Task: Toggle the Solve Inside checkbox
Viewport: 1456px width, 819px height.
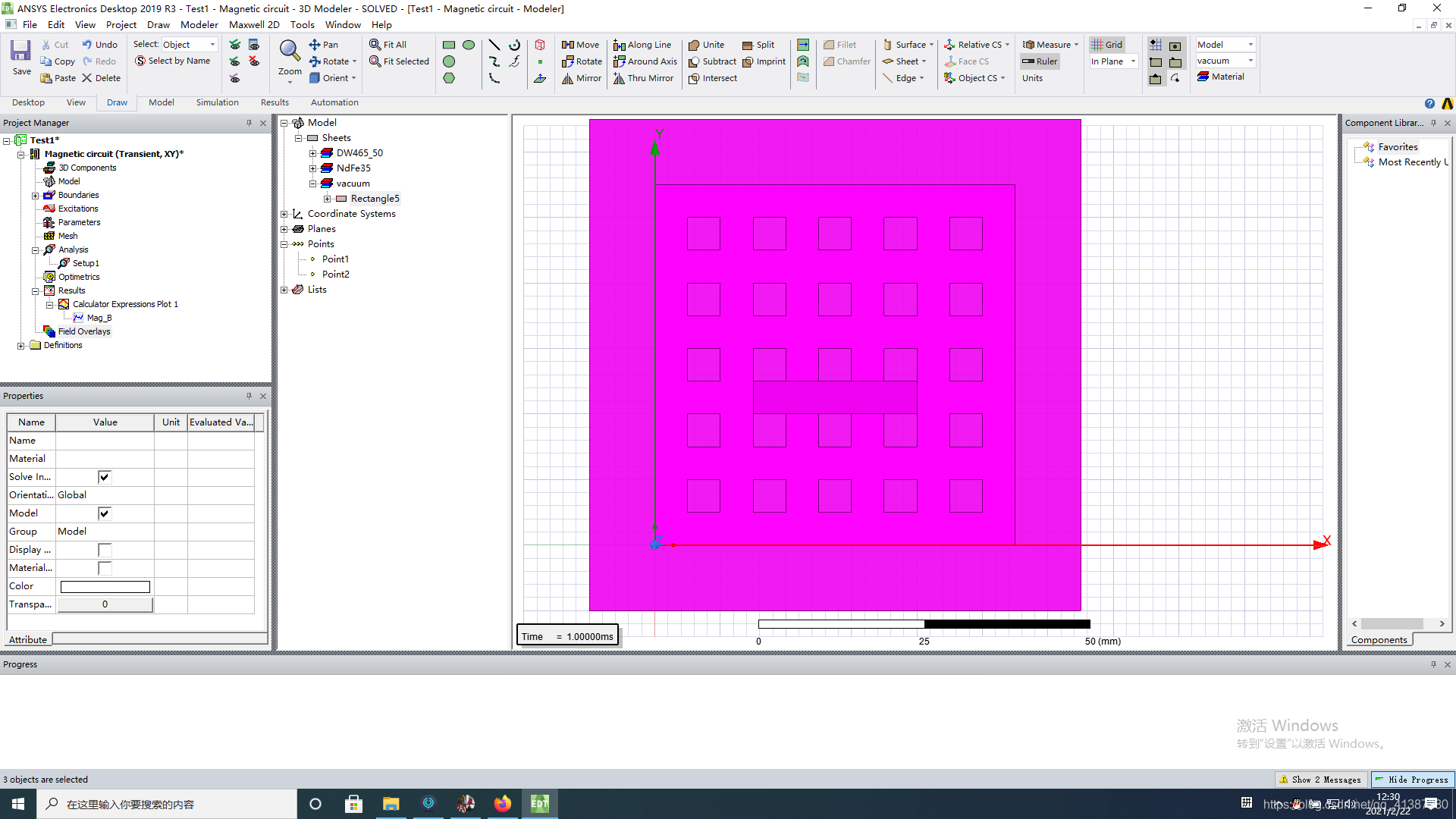Action: 105,477
